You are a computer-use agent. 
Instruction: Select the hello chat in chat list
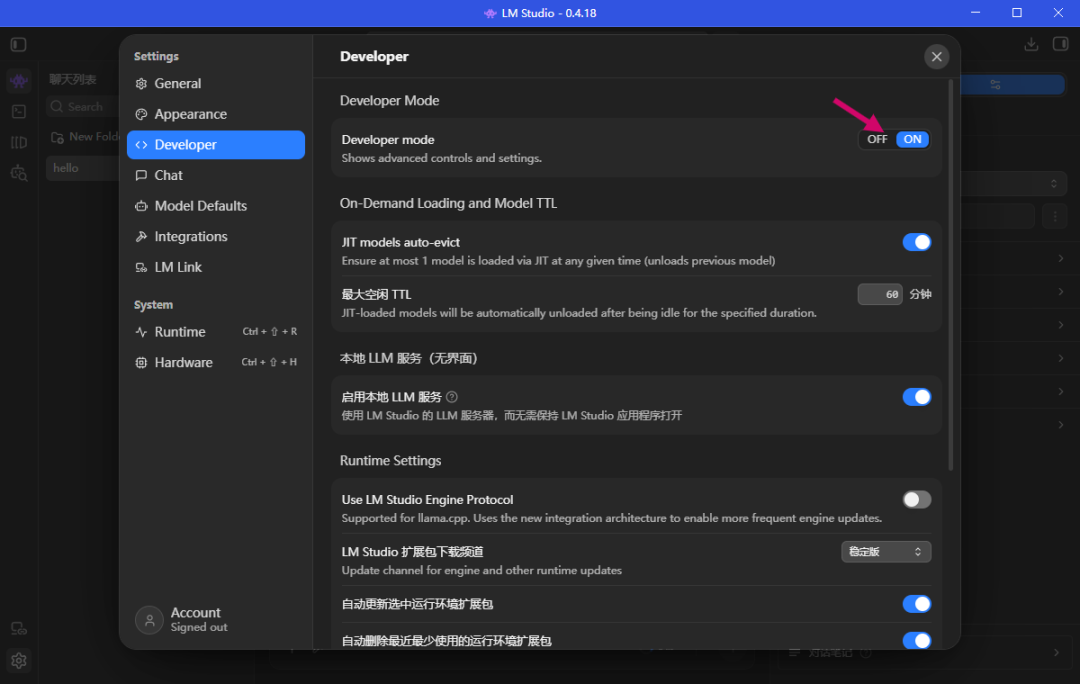(x=83, y=168)
